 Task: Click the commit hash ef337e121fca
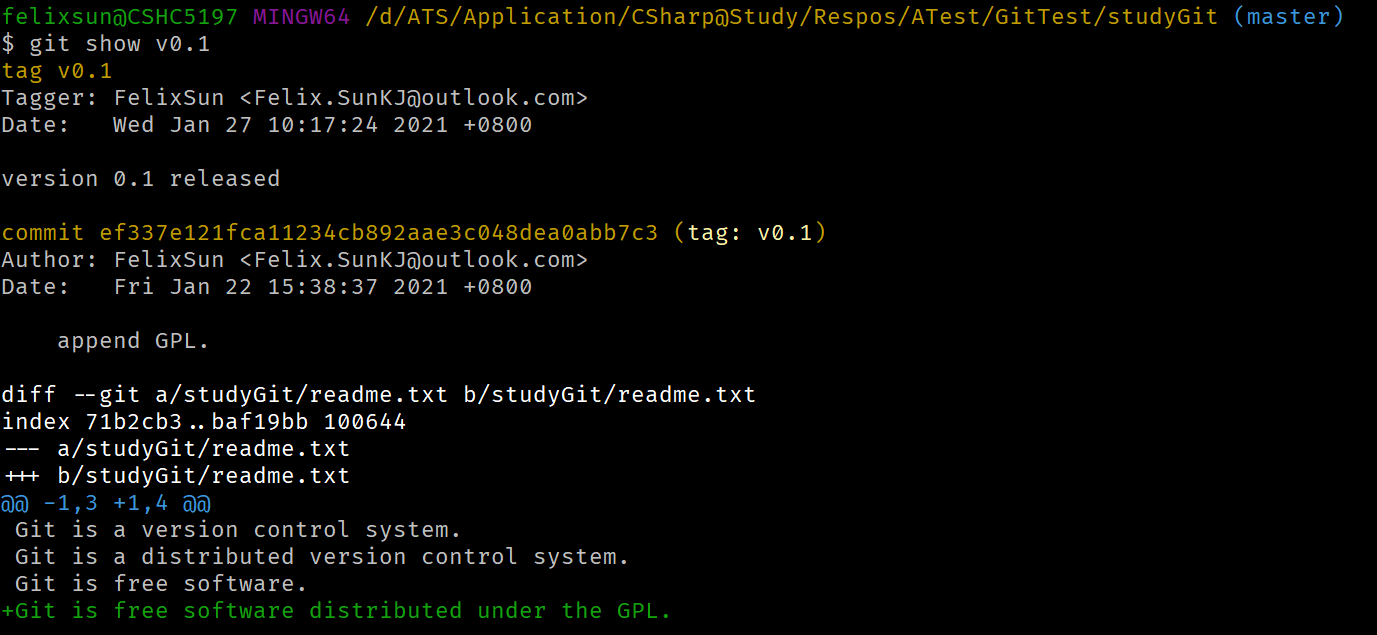point(378,233)
